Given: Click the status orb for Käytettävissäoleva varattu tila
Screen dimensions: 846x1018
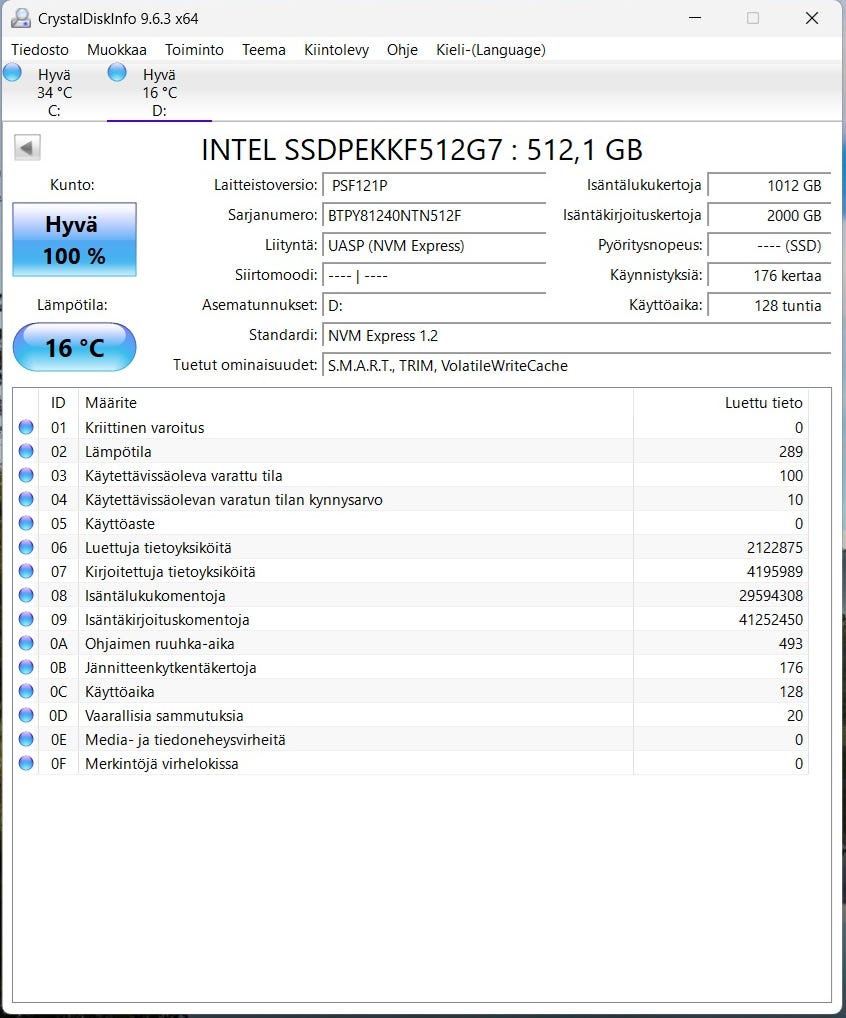Looking at the screenshot, I should [x=26, y=475].
